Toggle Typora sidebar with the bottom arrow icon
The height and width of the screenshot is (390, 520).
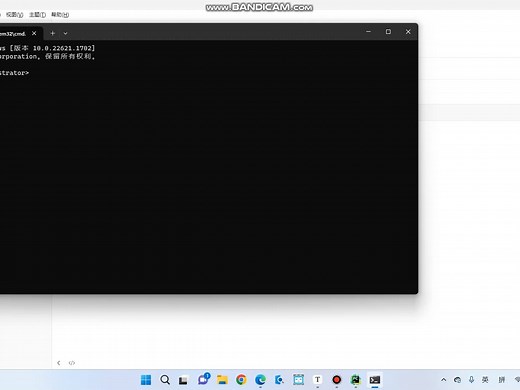tap(59, 363)
